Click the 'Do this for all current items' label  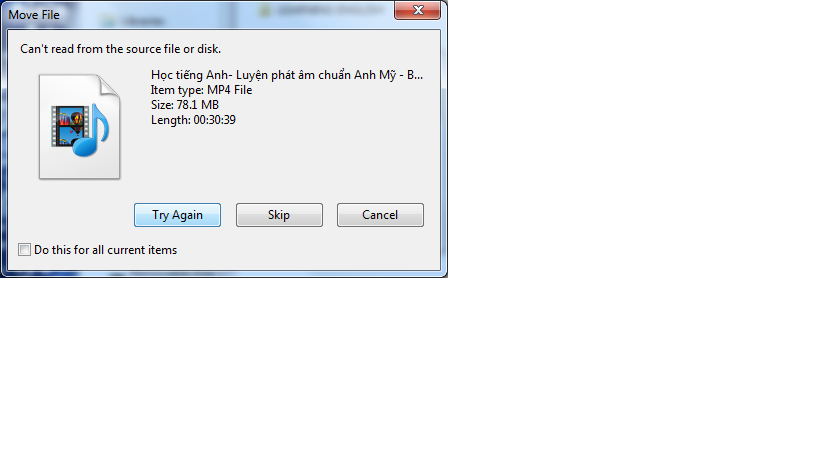click(x=106, y=250)
